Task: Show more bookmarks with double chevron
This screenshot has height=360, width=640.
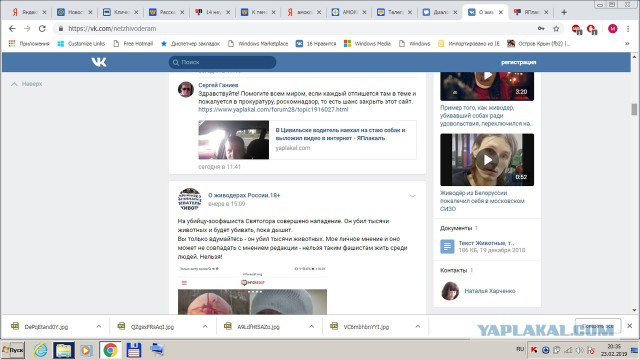Action: pyautogui.click(x=627, y=43)
